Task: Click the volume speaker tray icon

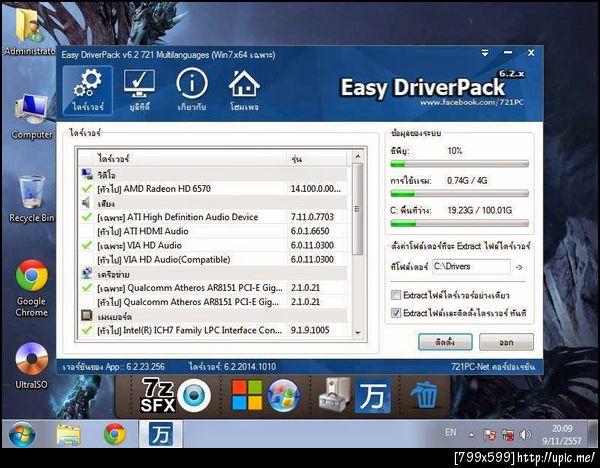Action: tap(525, 434)
